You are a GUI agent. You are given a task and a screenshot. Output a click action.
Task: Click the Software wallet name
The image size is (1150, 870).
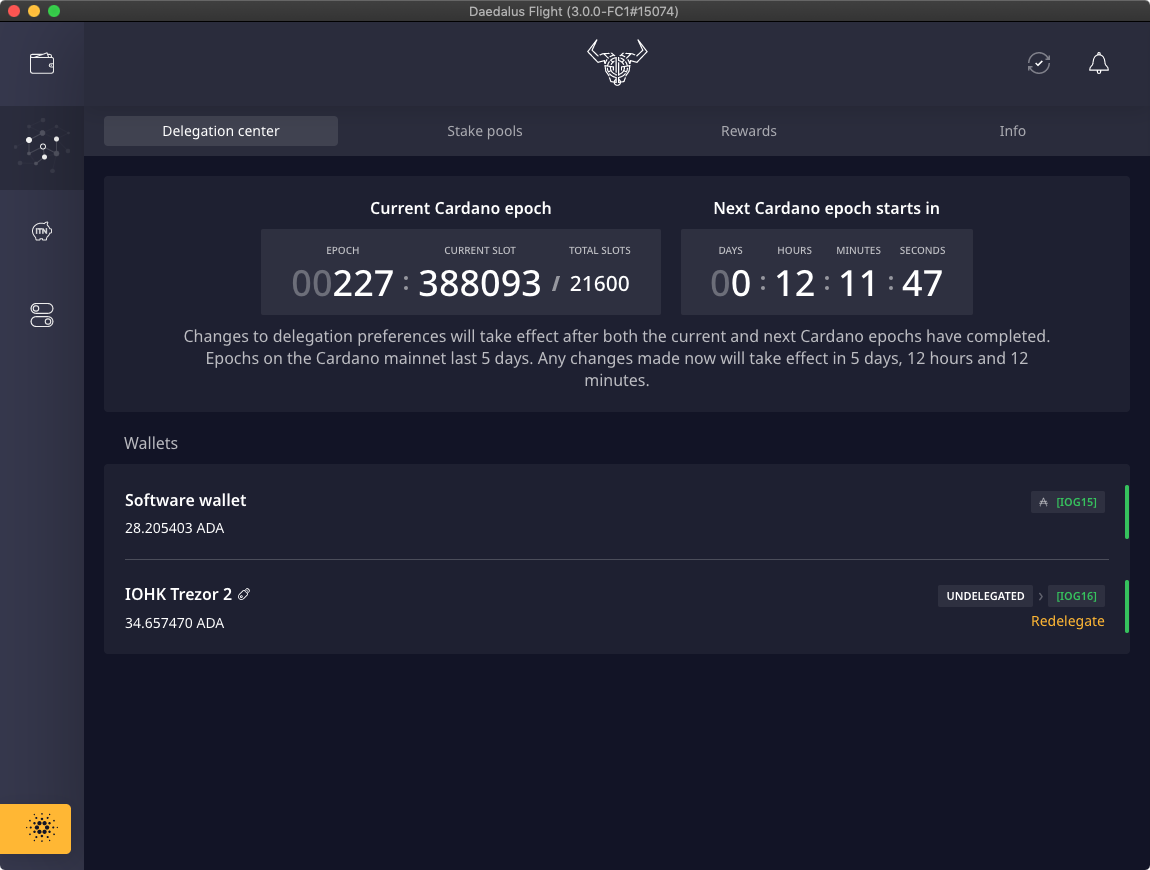pos(186,500)
